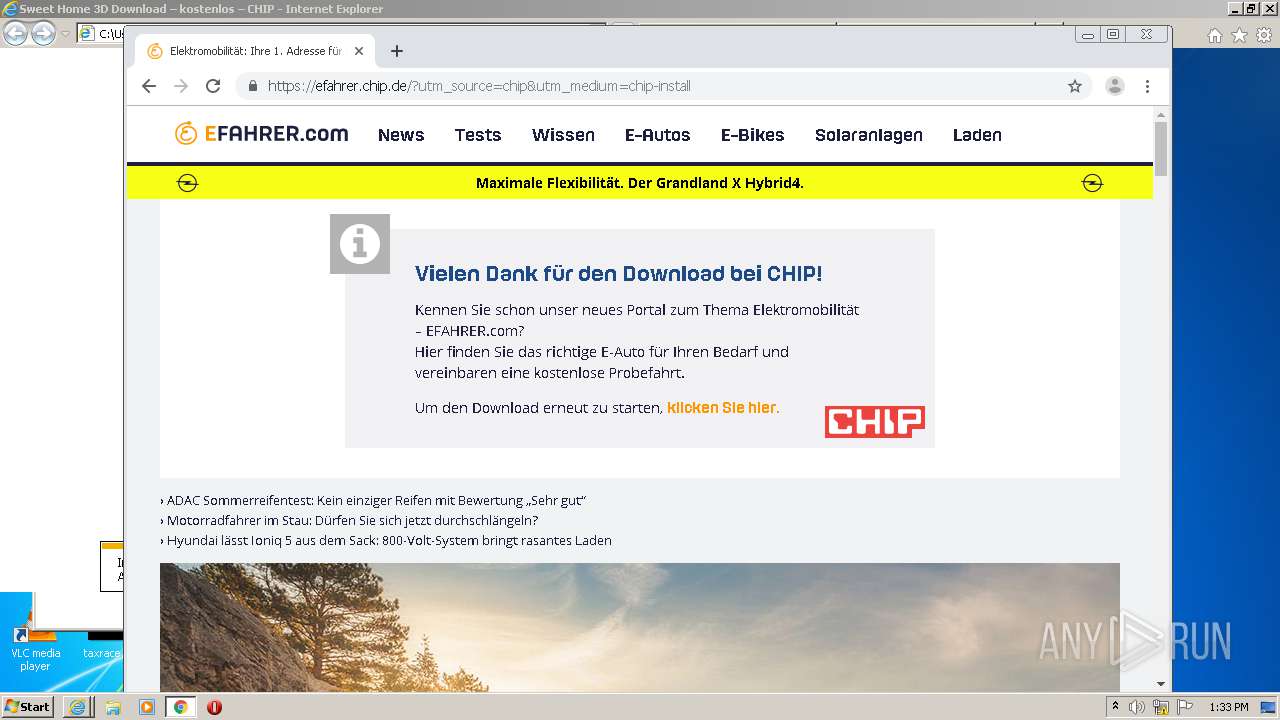Click Internet Explorer back button

15,34
